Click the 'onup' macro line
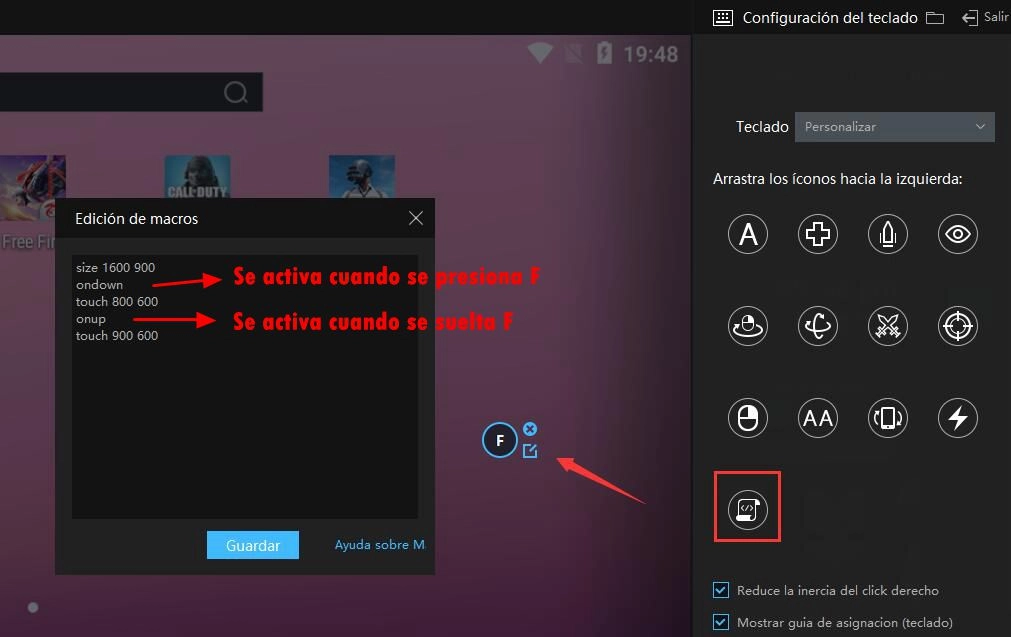 [90, 319]
